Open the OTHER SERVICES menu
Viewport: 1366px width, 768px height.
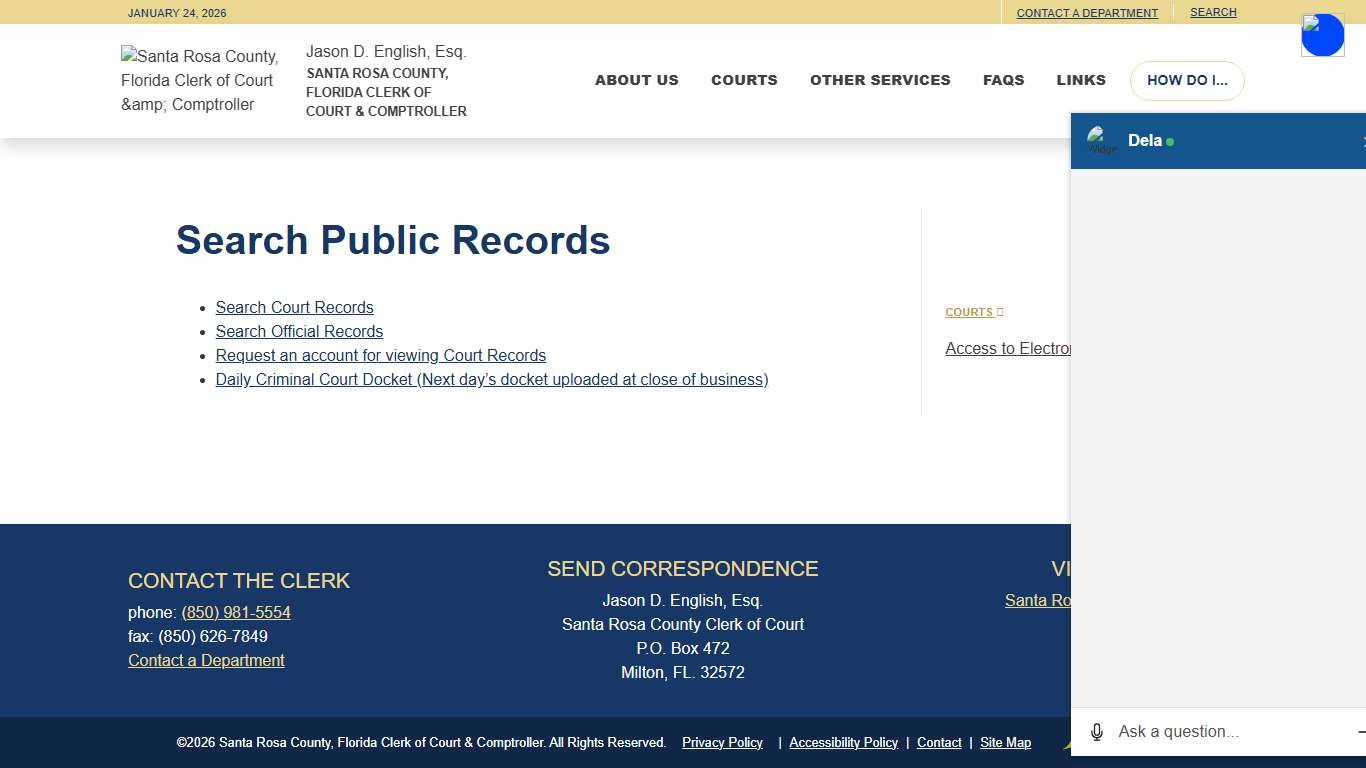pos(880,80)
